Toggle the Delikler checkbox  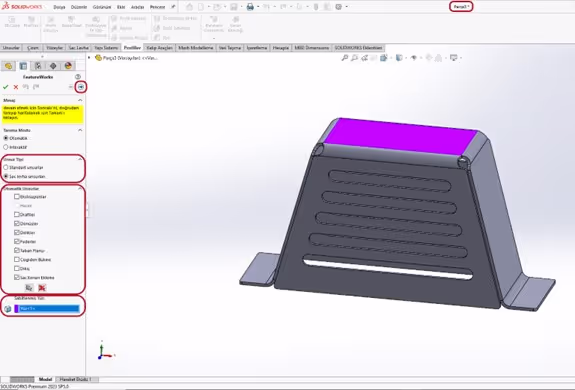(x=17, y=232)
